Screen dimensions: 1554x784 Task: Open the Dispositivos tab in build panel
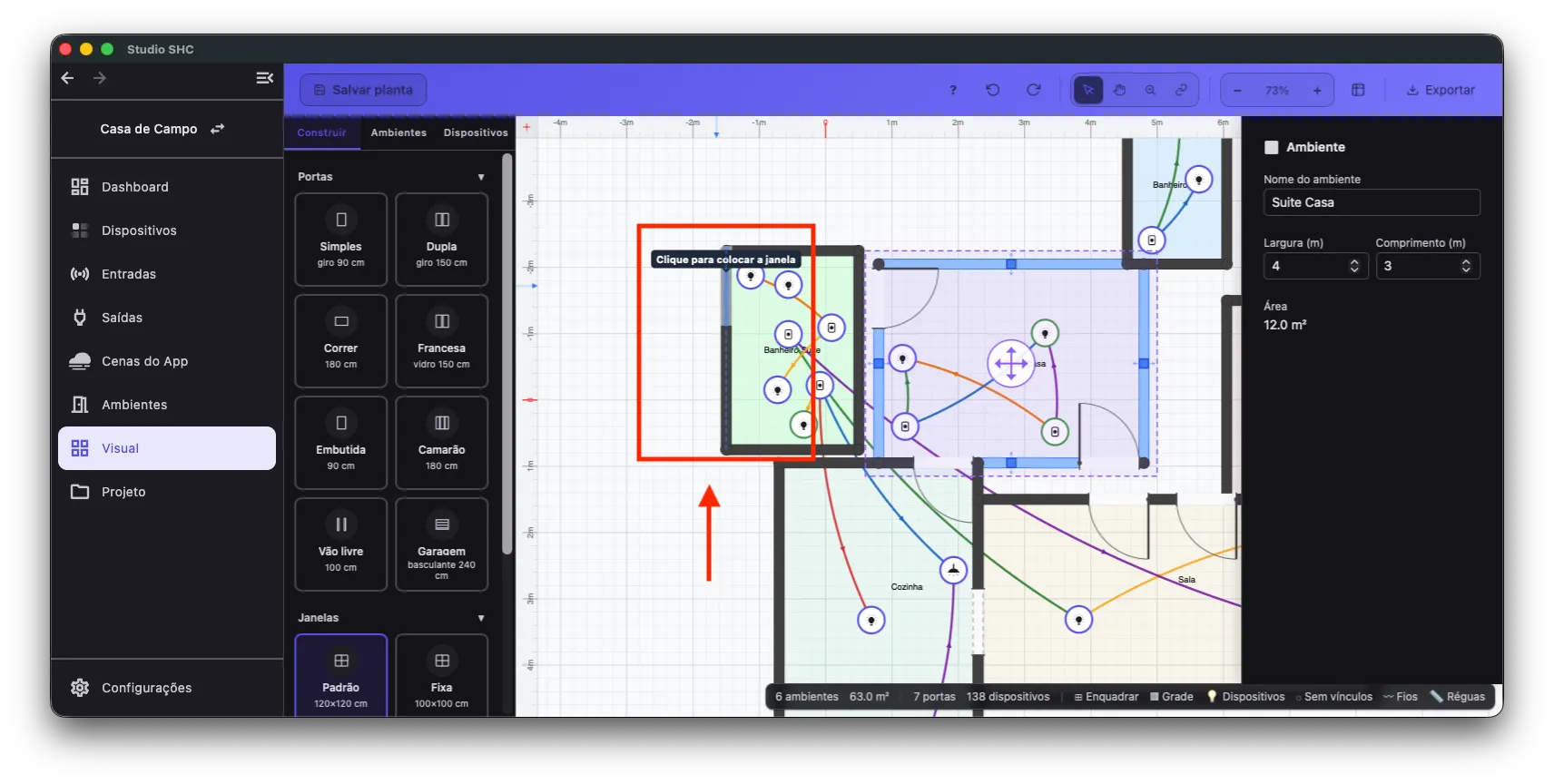pos(476,132)
